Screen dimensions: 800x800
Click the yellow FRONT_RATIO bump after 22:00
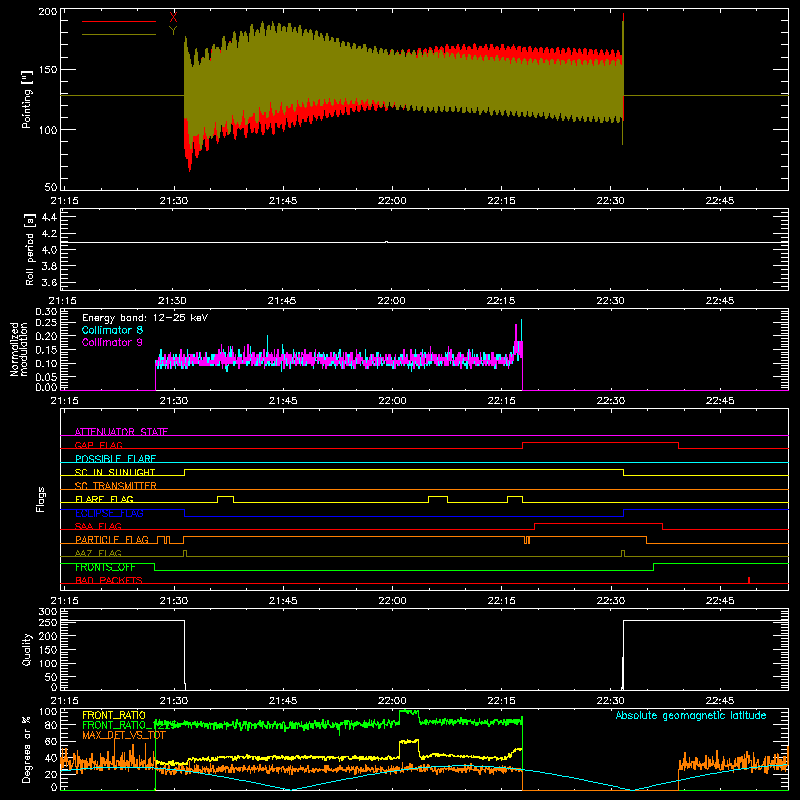tap(409, 741)
